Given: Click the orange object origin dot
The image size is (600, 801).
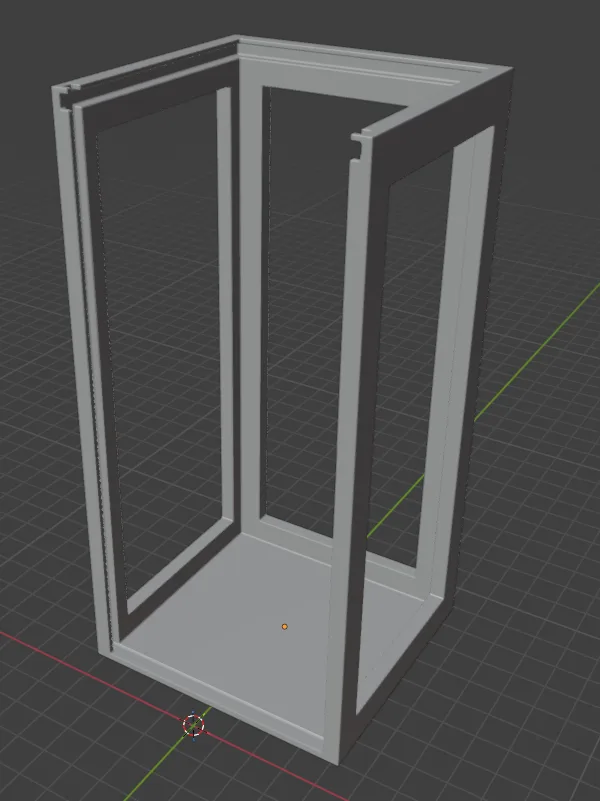Looking at the screenshot, I should [284, 626].
